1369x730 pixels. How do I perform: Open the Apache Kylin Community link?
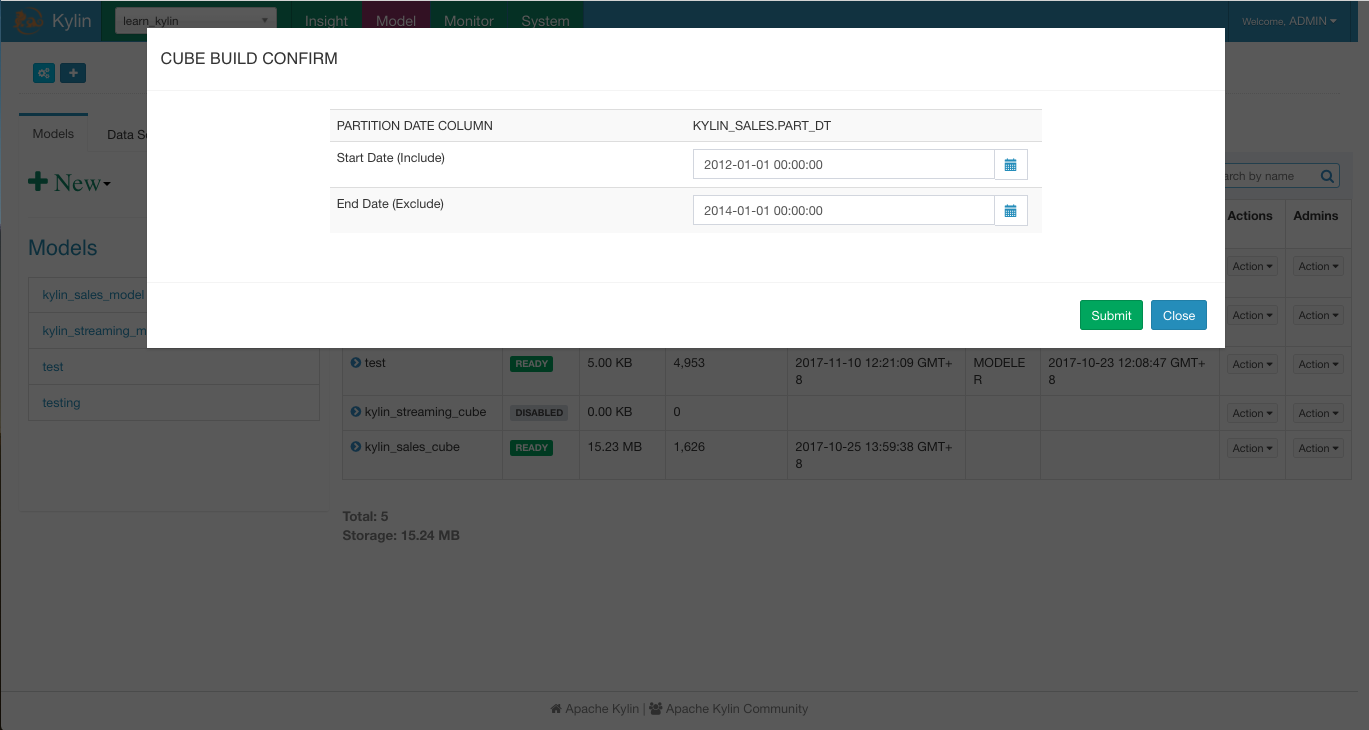pyautogui.click(x=728, y=709)
